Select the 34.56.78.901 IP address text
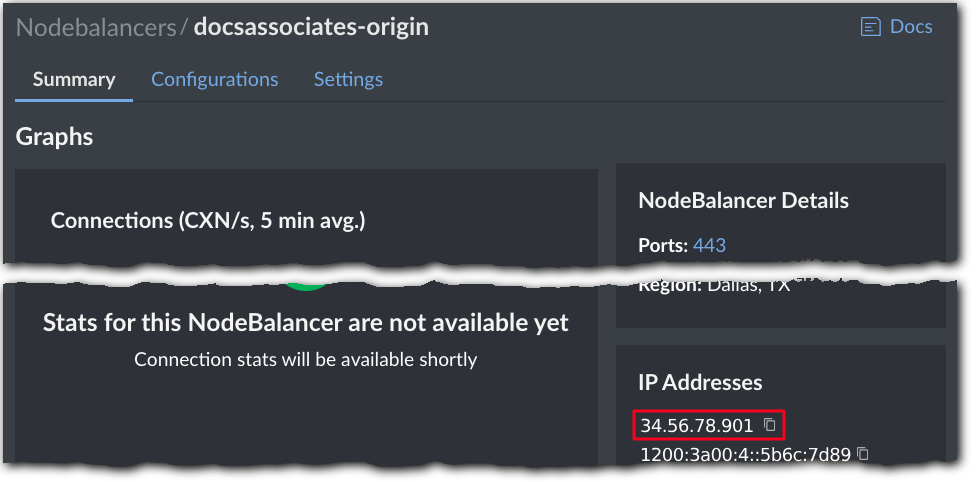This screenshot has height=482, width=976. point(697,426)
